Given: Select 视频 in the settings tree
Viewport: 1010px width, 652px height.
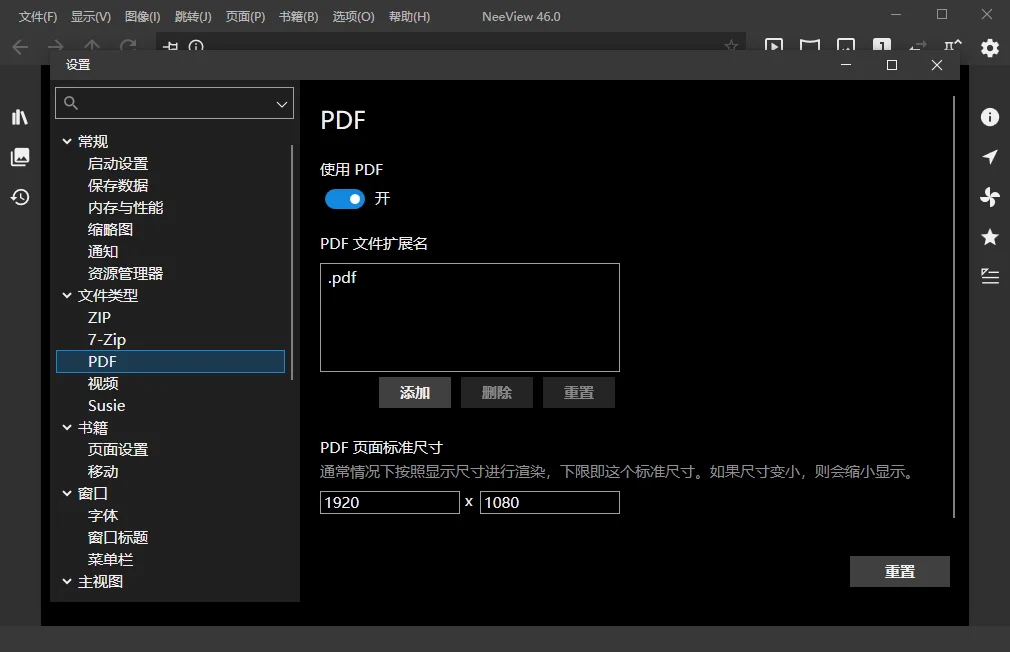Looking at the screenshot, I should 103,383.
